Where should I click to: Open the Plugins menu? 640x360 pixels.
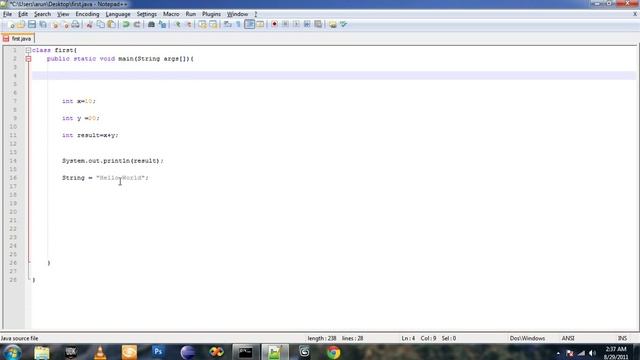pyautogui.click(x=211, y=14)
